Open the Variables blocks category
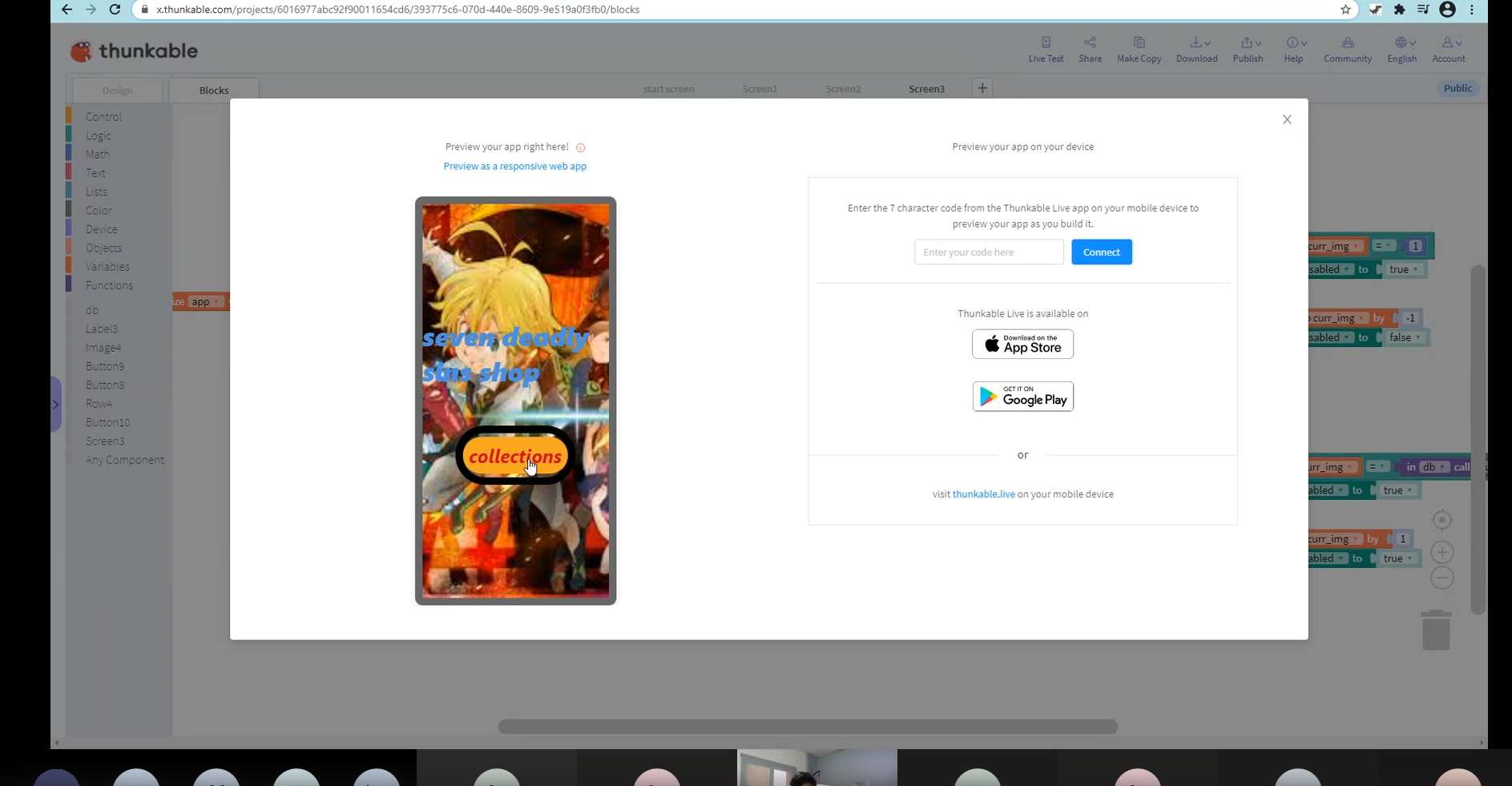The image size is (1512, 786). 107,267
